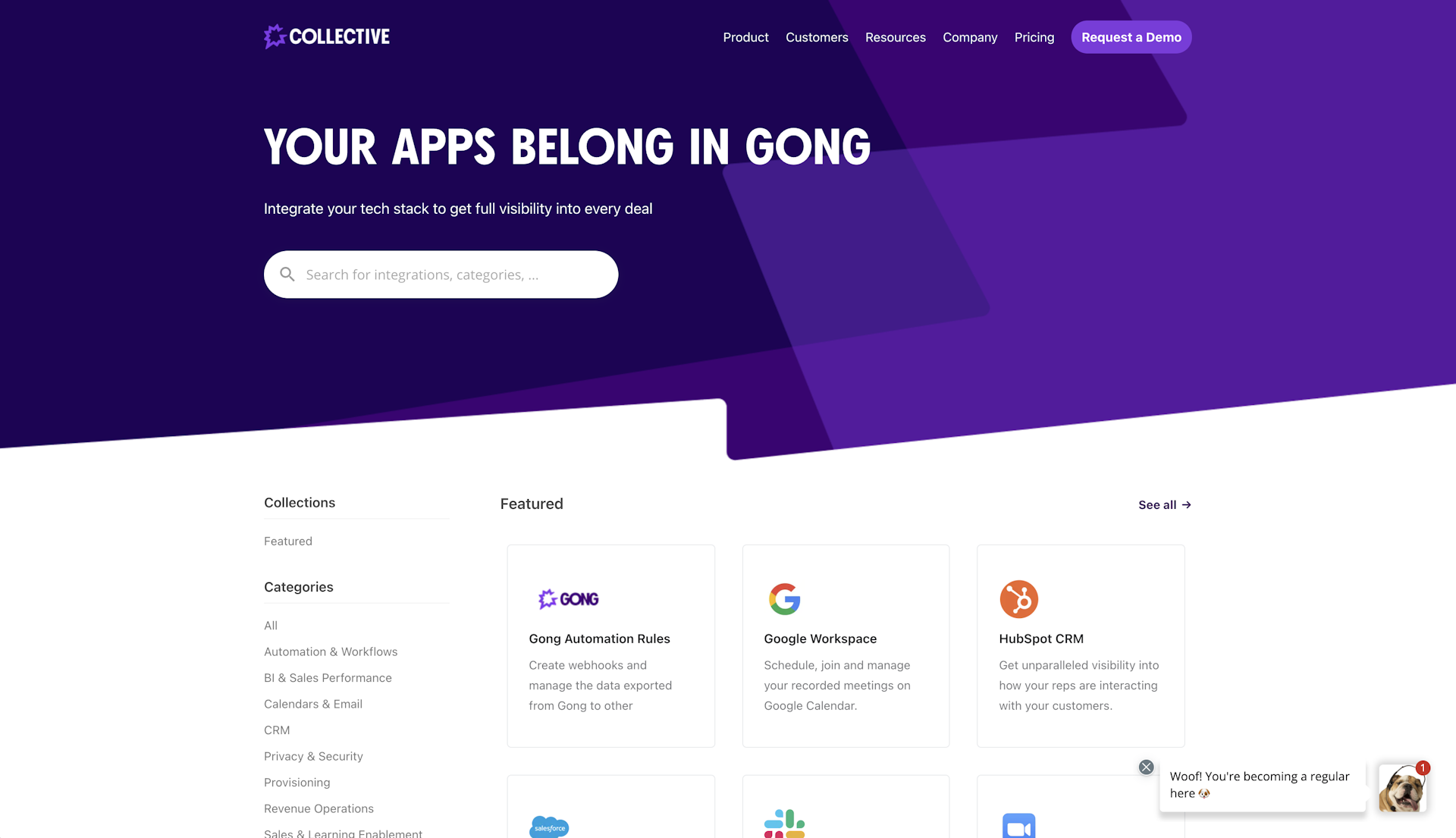Click the HubSpot CRM icon
The image size is (1456, 838).
click(x=1019, y=599)
